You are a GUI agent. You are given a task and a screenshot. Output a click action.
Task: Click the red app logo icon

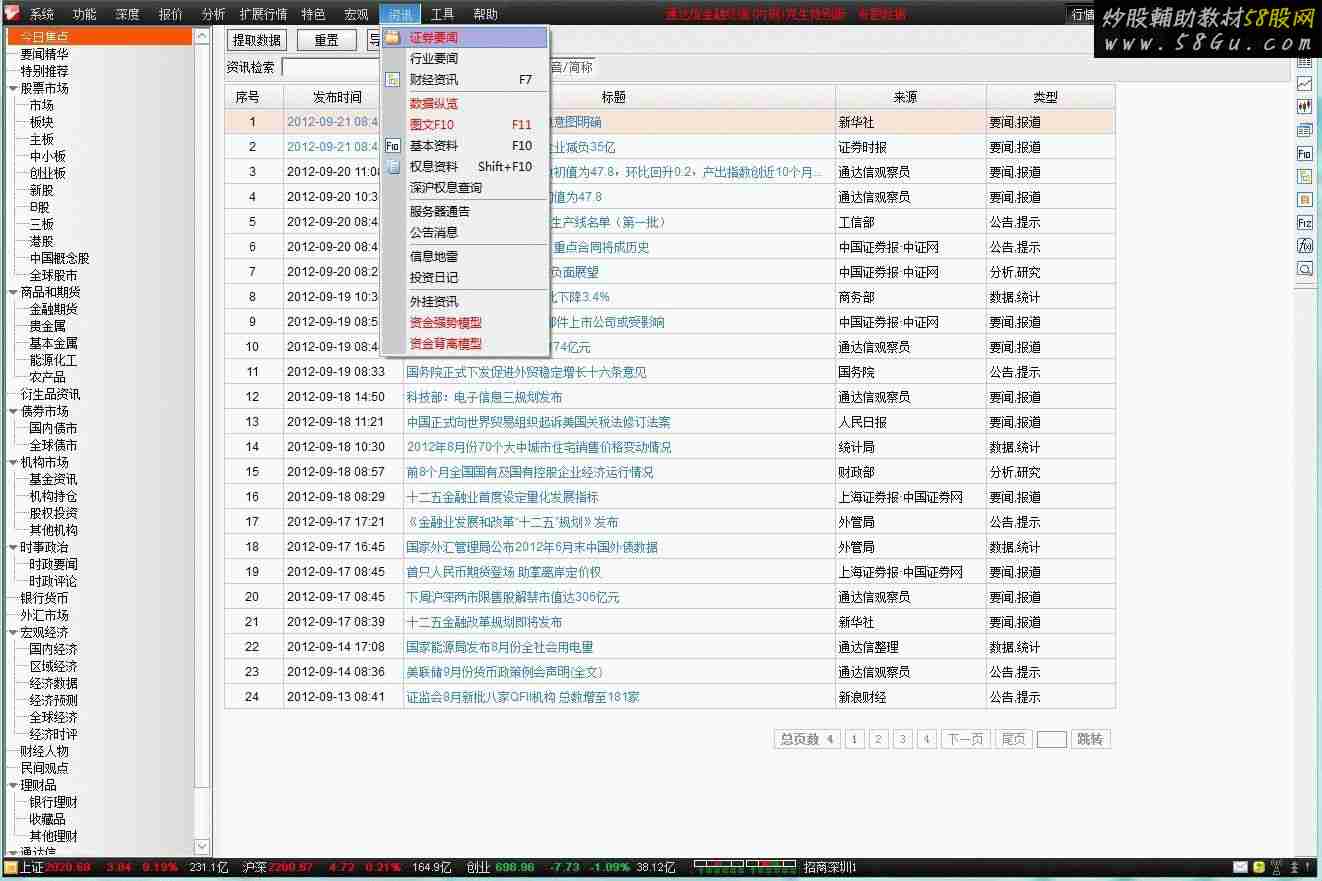pyautogui.click(x=12, y=14)
